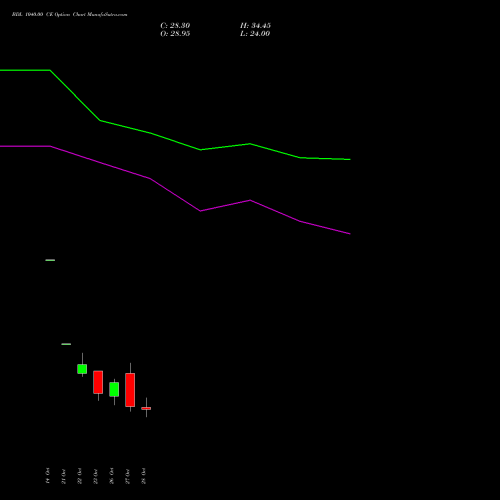The height and width of the screenshot is (500, 500).
Task: Click the close price value C: 28.30
Action: pos(175,26)
